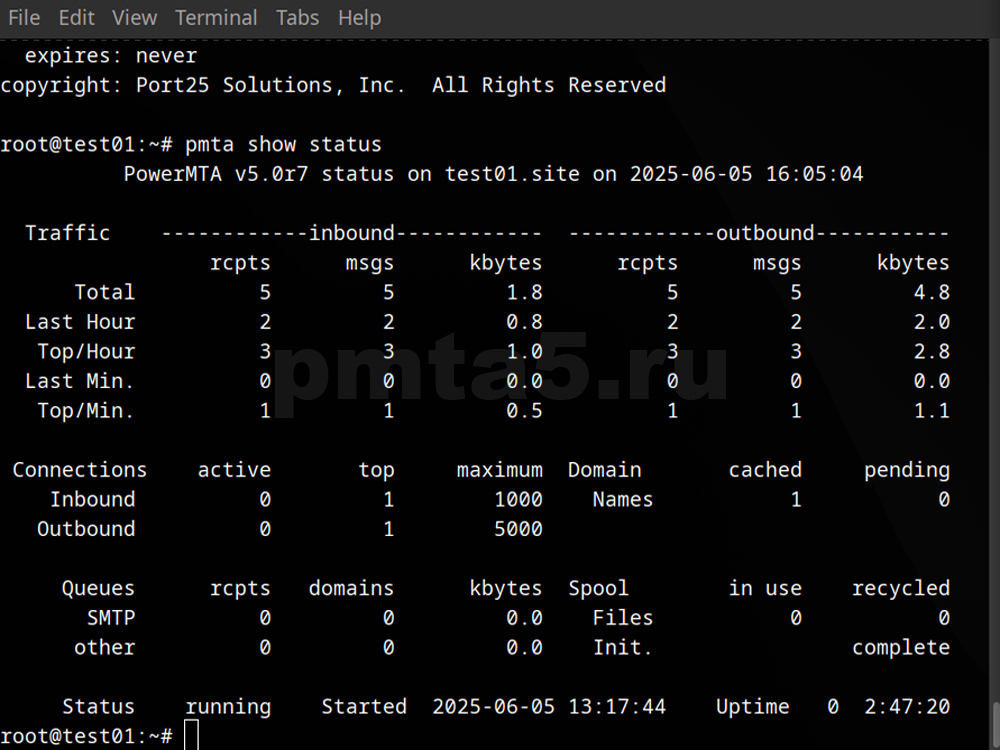The image size is (1000, 750).
Task: Click inbound kbytes value '0.8'
Action: 524,322
